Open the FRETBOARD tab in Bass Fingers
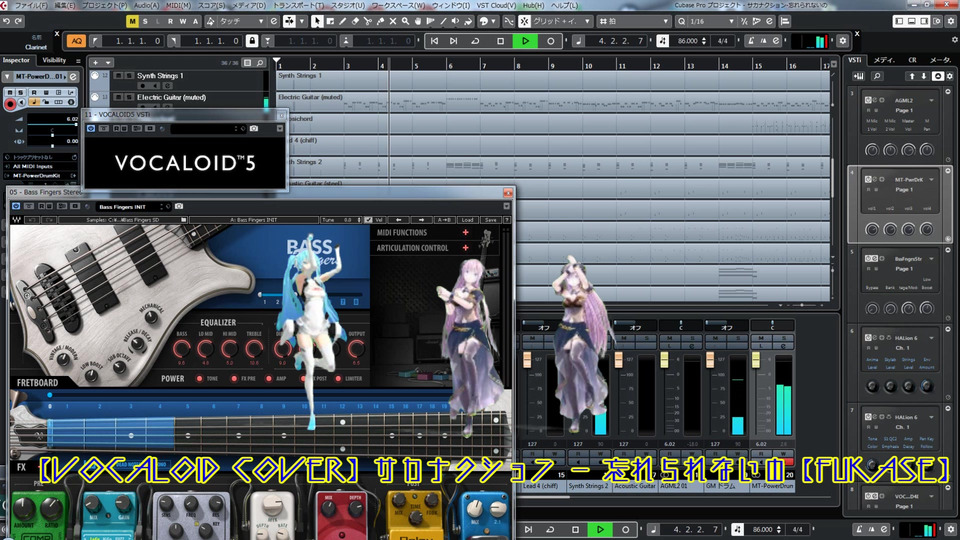960x540 pixels. click(x=37, y=383)
